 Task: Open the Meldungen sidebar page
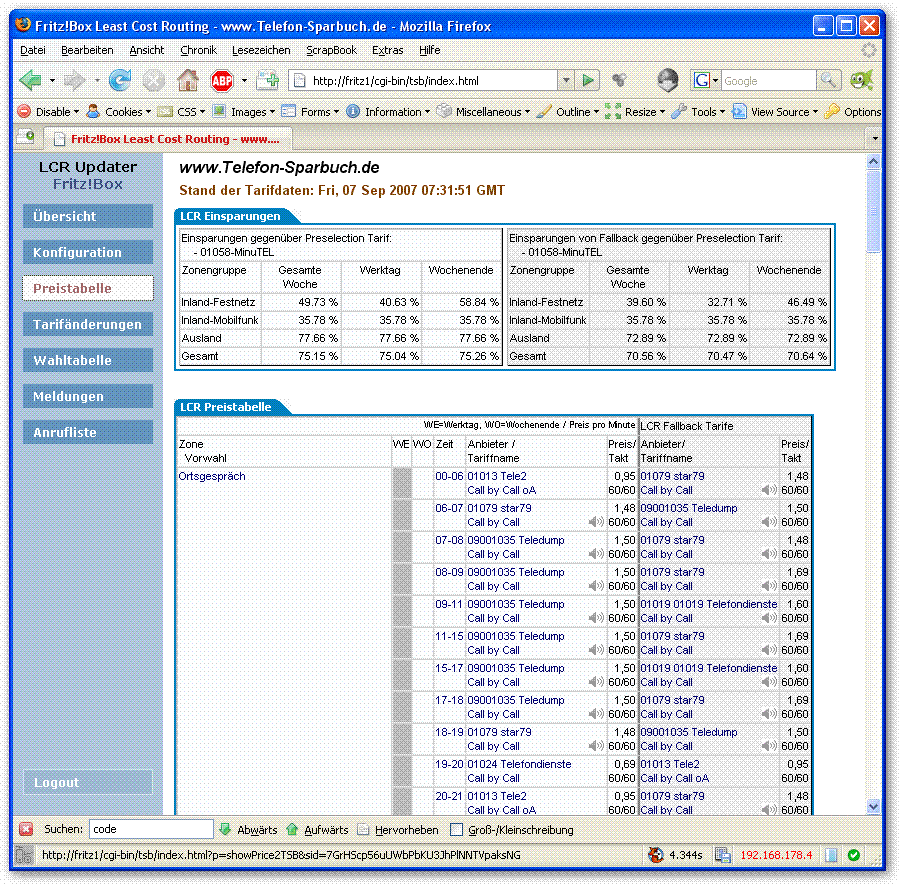[x=88, y=396]
